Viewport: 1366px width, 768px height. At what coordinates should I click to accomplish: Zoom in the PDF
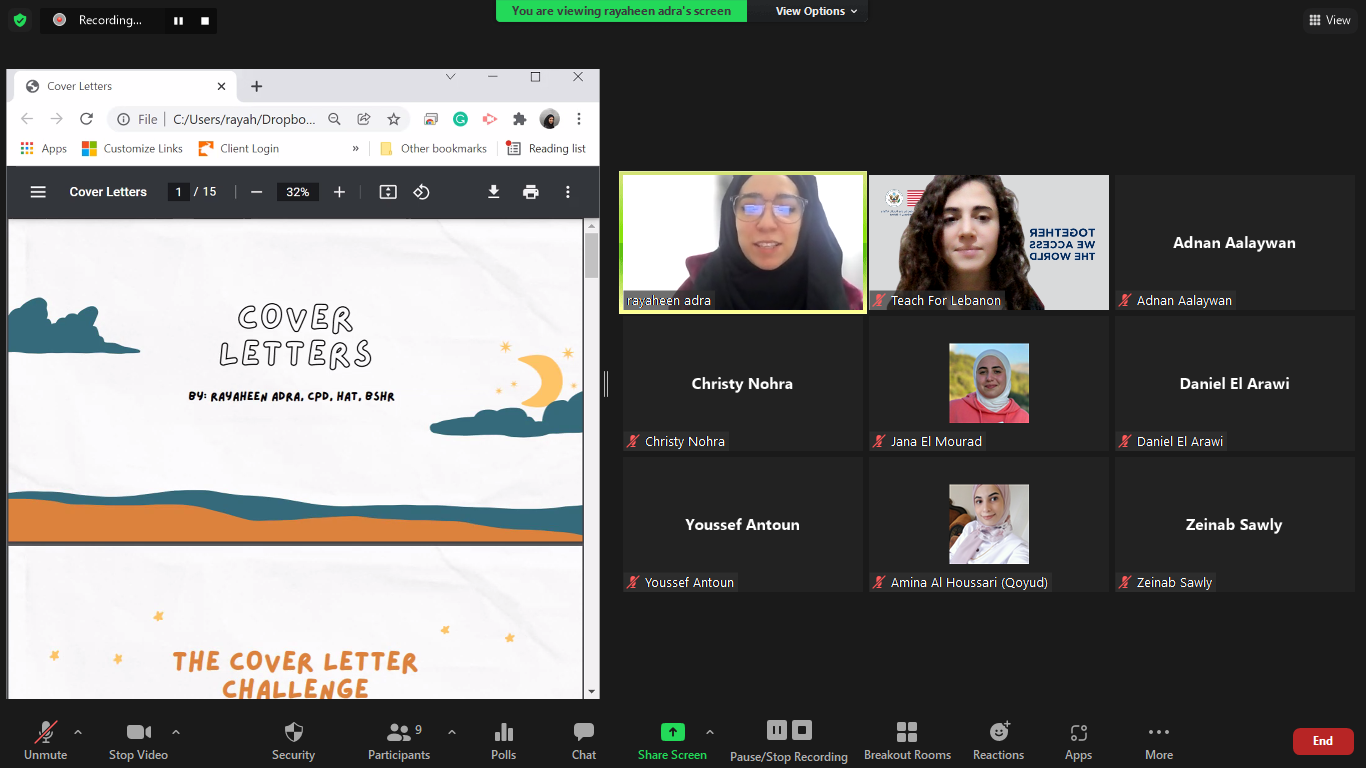pyautogui.click(x=339, y=192)
